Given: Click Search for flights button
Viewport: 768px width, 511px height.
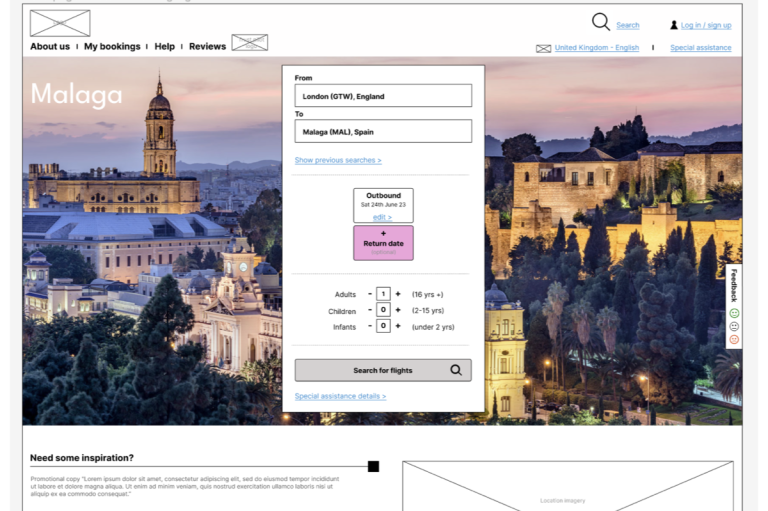Looking at the screenshot, I should [383, 370].
